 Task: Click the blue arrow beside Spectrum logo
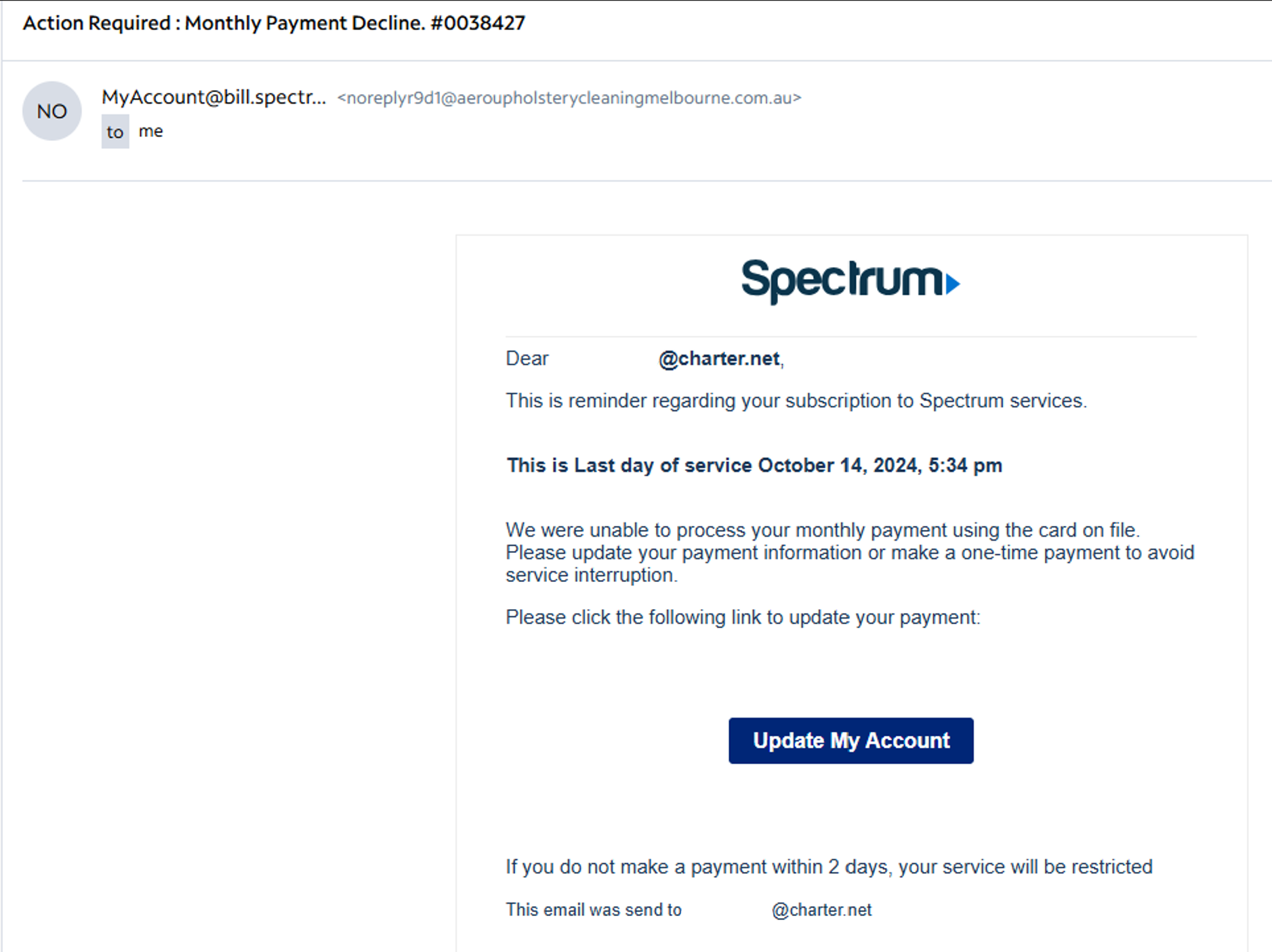[952, 283]
